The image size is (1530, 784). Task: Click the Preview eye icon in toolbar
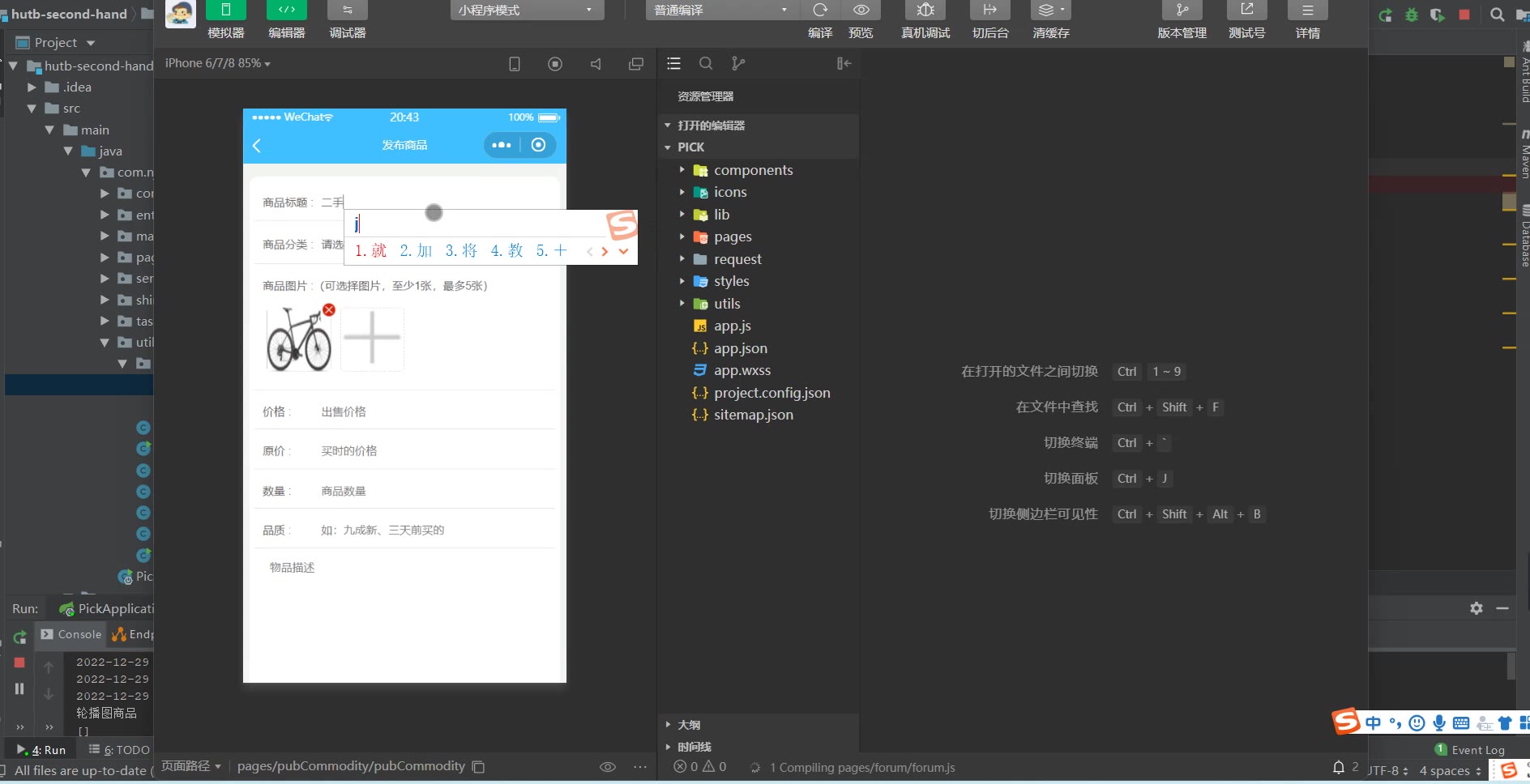coord(861,11)
